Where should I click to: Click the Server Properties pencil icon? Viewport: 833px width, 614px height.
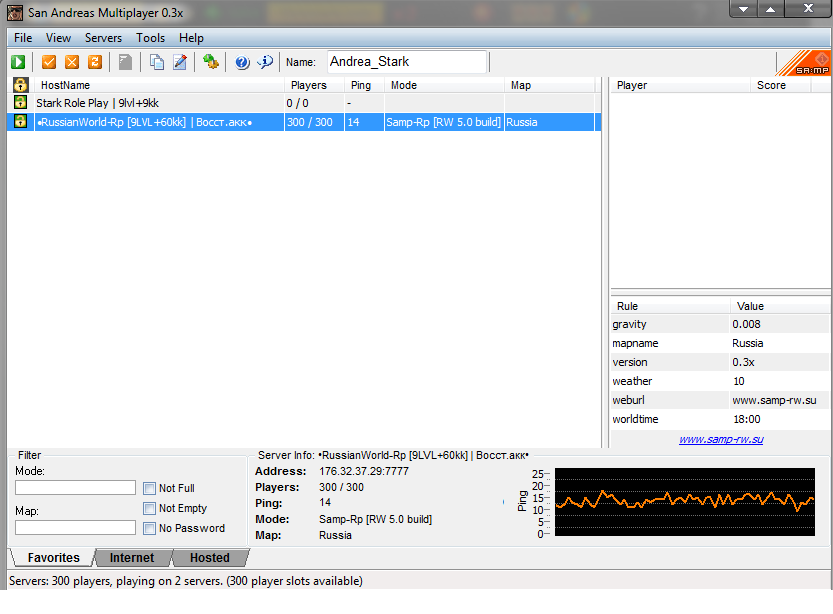coord(180,62)
